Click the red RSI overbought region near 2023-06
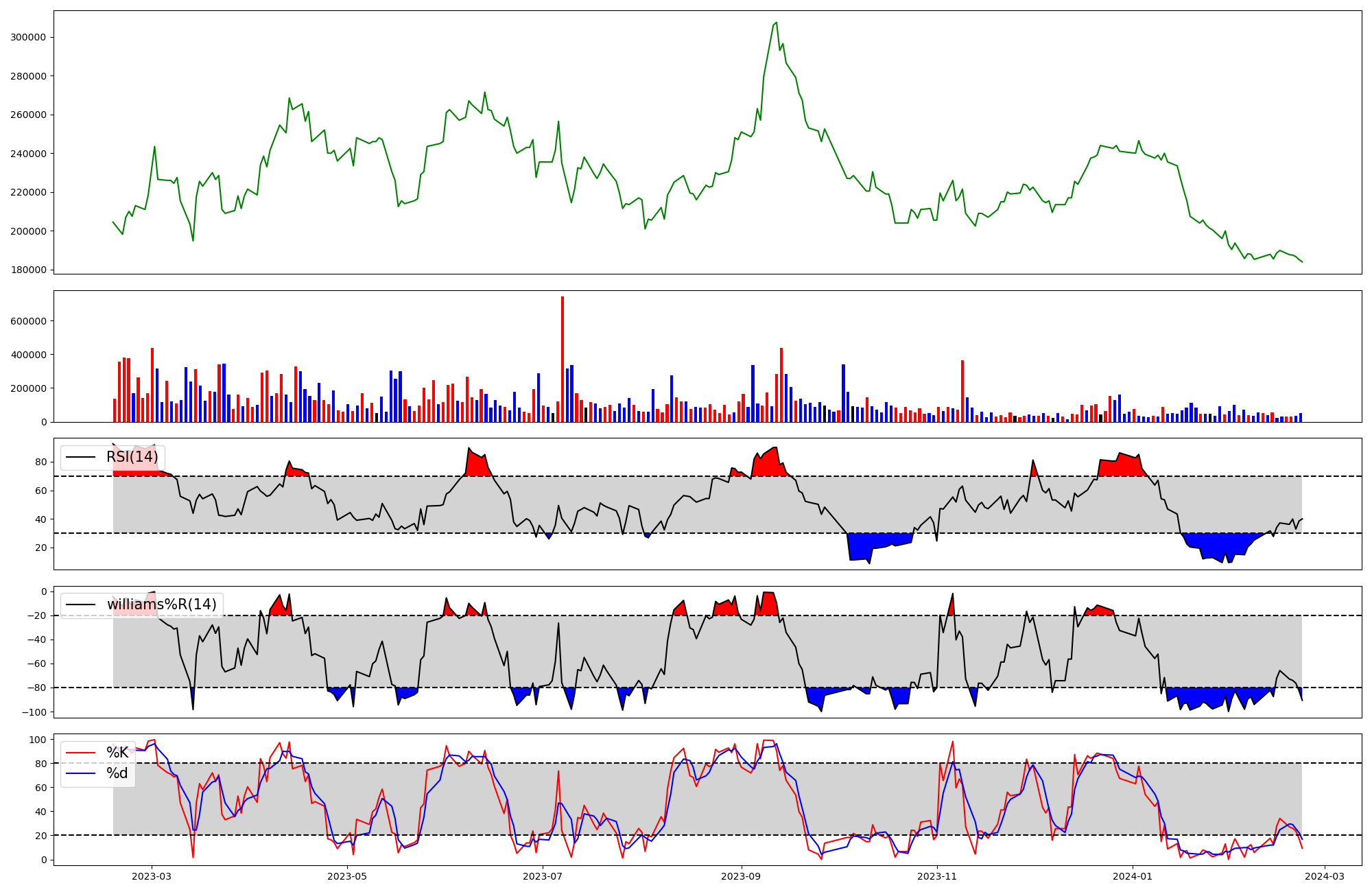1372x892 pixels. (x=477, y=464)
